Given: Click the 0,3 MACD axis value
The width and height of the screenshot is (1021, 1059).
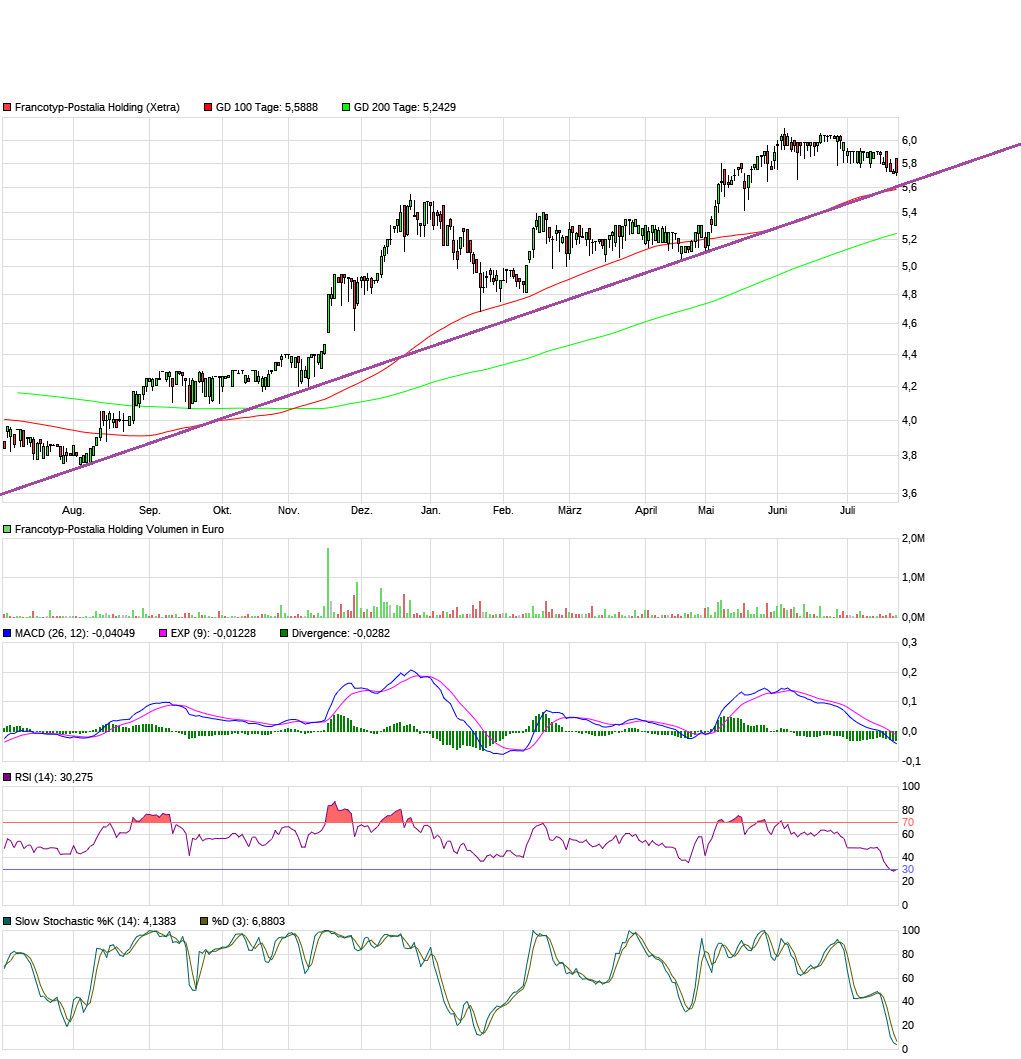Looking at the screenshot, I should click(910, 642).
